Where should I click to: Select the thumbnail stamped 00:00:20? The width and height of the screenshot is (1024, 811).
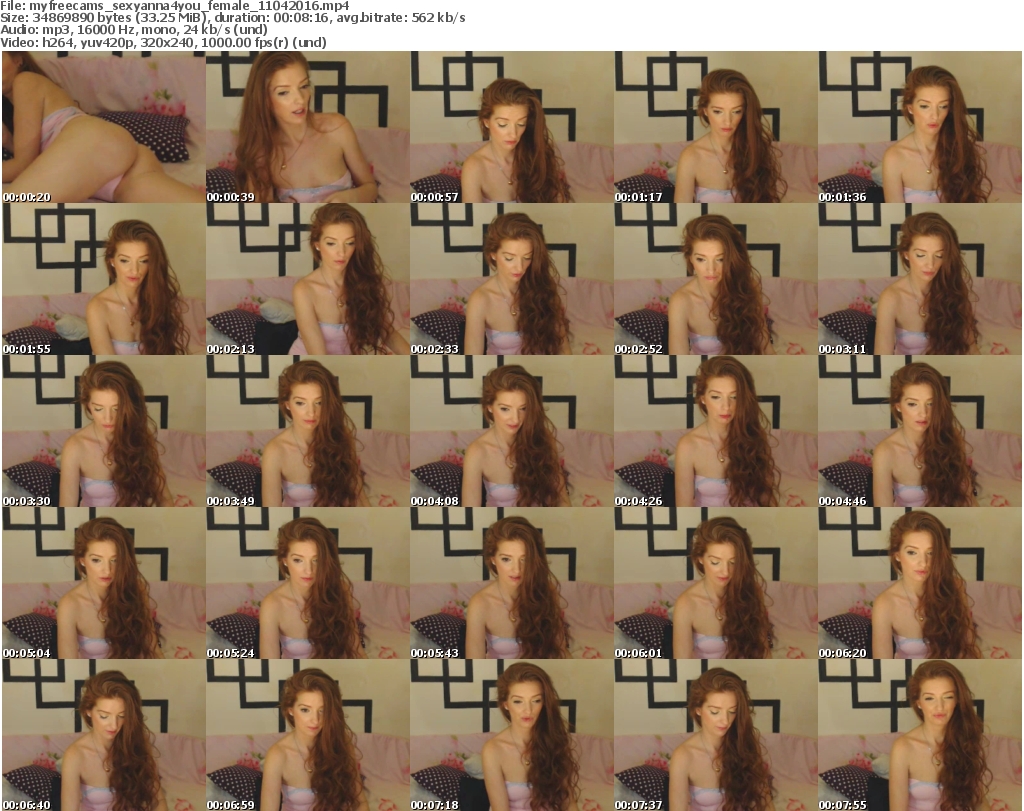click(104, 127)
